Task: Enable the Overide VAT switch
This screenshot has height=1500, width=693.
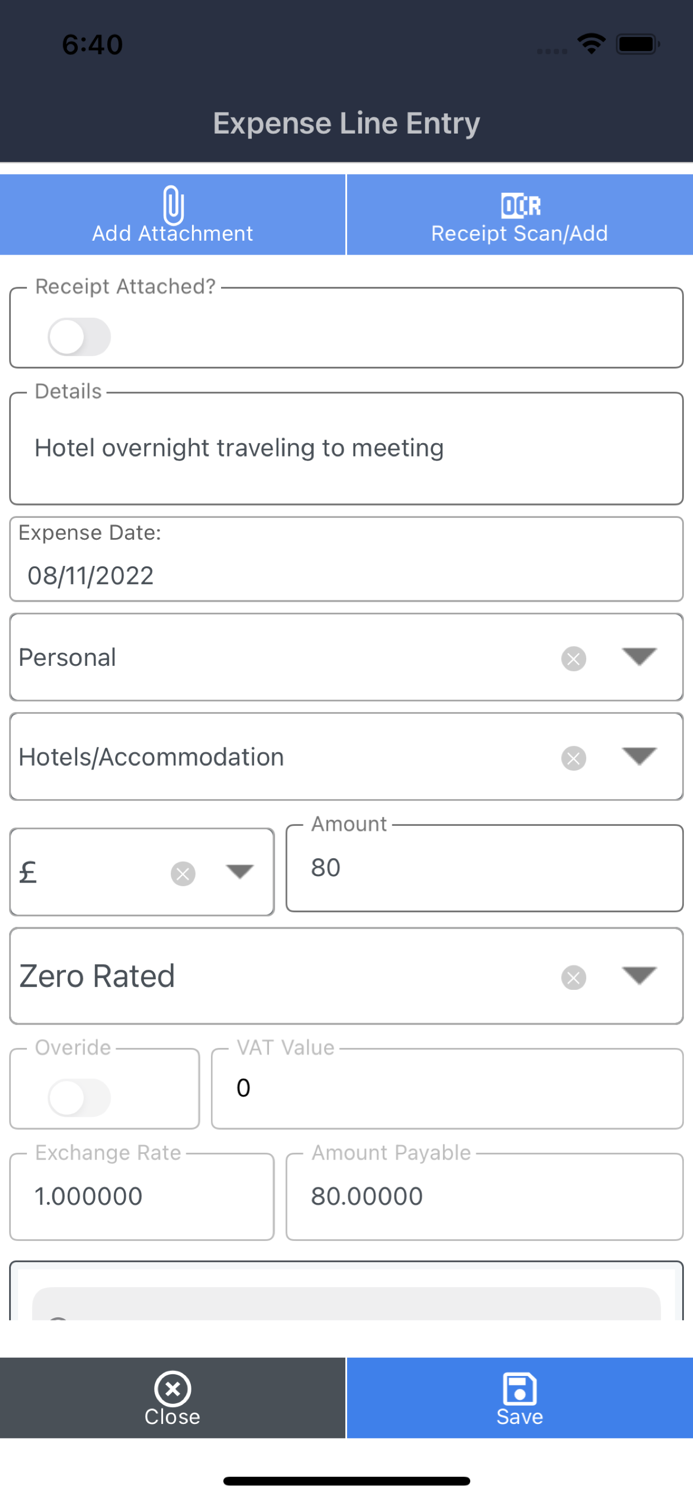Action: (79, 1098)
